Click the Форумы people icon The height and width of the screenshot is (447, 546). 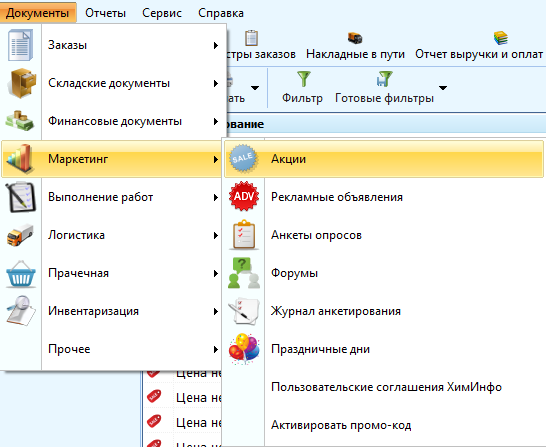[x=244, y=273]
